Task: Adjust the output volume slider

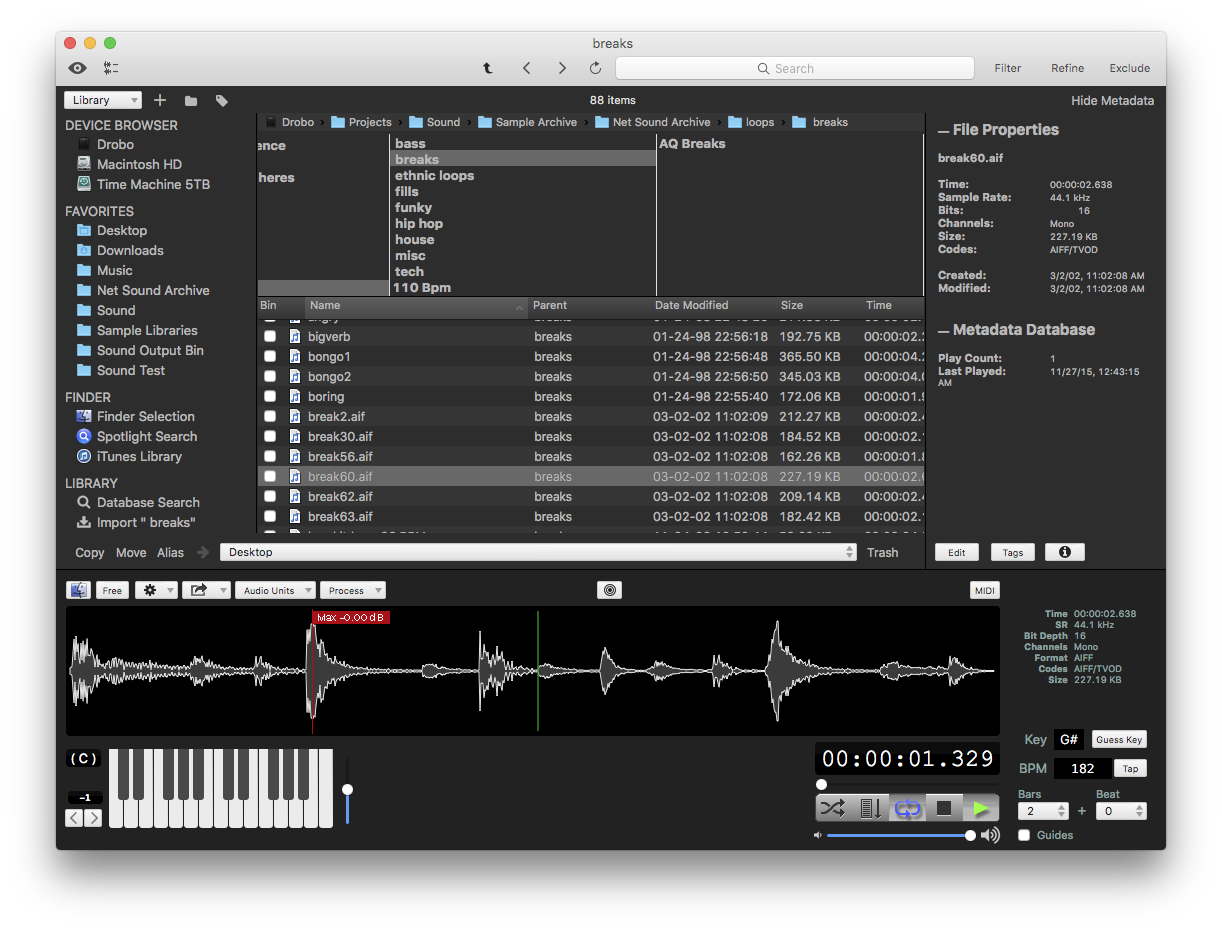Action: (899, 835)
